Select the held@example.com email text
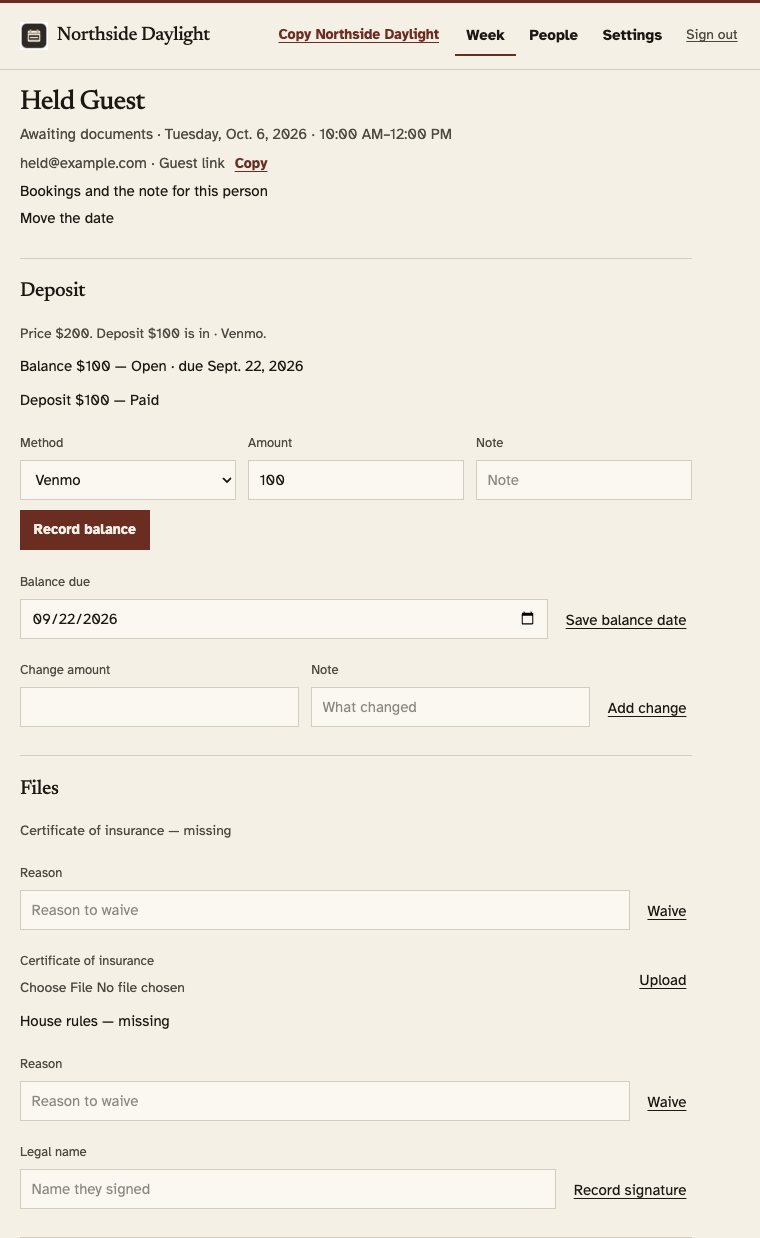The height and width of the screenshot is (1238, 760). [x=83, y=163]
